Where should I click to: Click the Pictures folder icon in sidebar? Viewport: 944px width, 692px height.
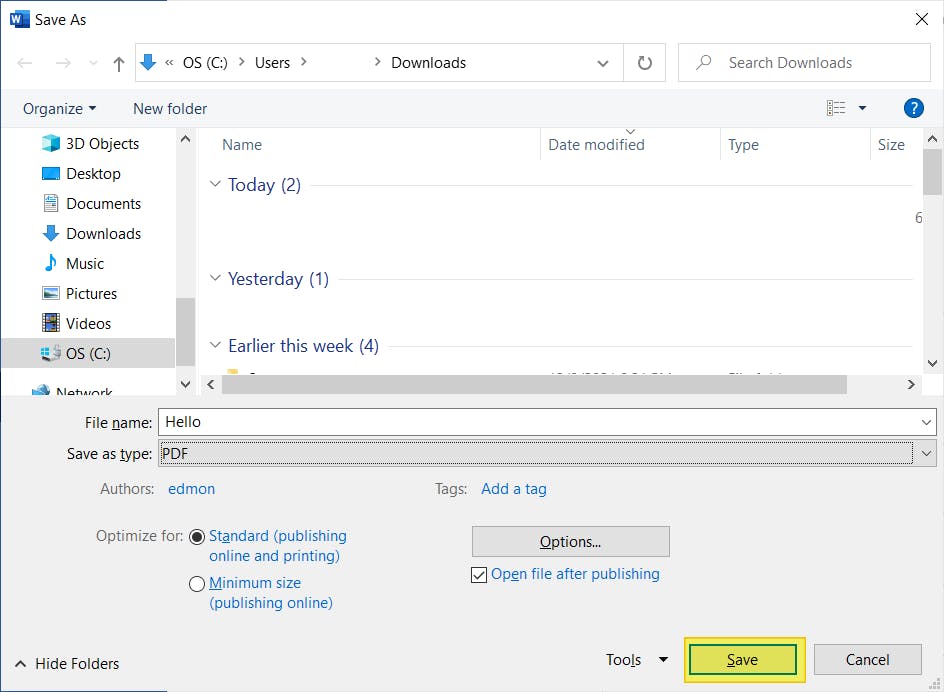click(x=51, y=294)
